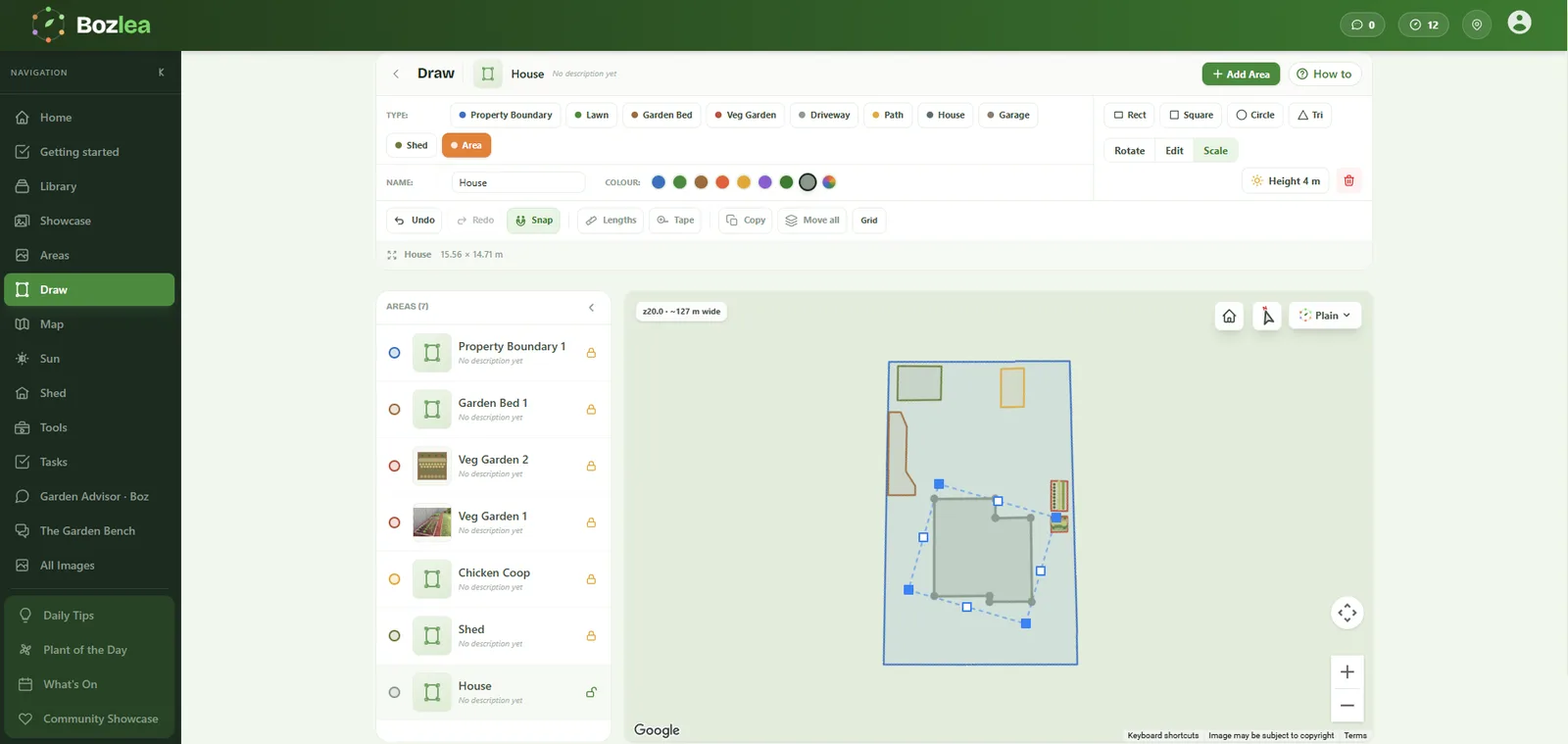
Task: Click the Bozlea logo
Action: point(91,25)
